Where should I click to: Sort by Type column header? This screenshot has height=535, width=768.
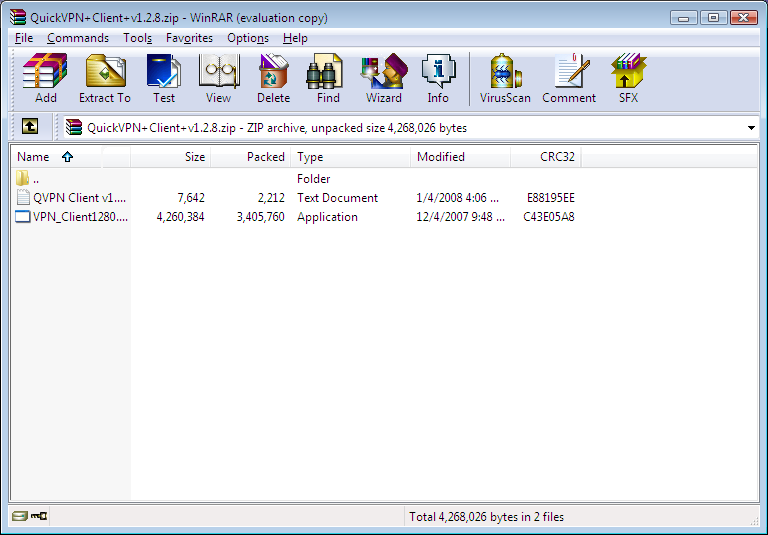pyautogui.click(x=351, y=157)
